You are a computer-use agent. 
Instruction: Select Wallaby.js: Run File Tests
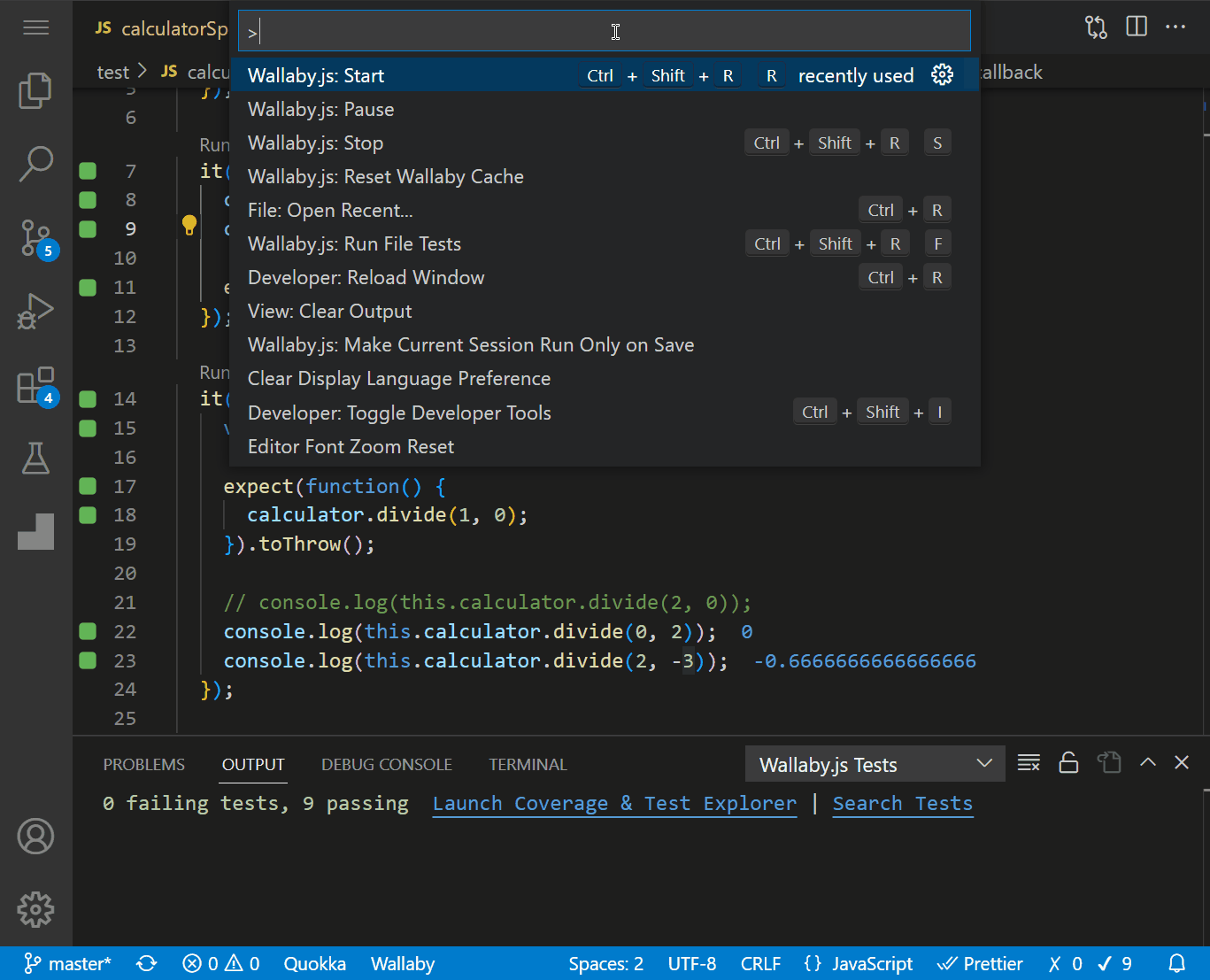(x=605, y=243)
